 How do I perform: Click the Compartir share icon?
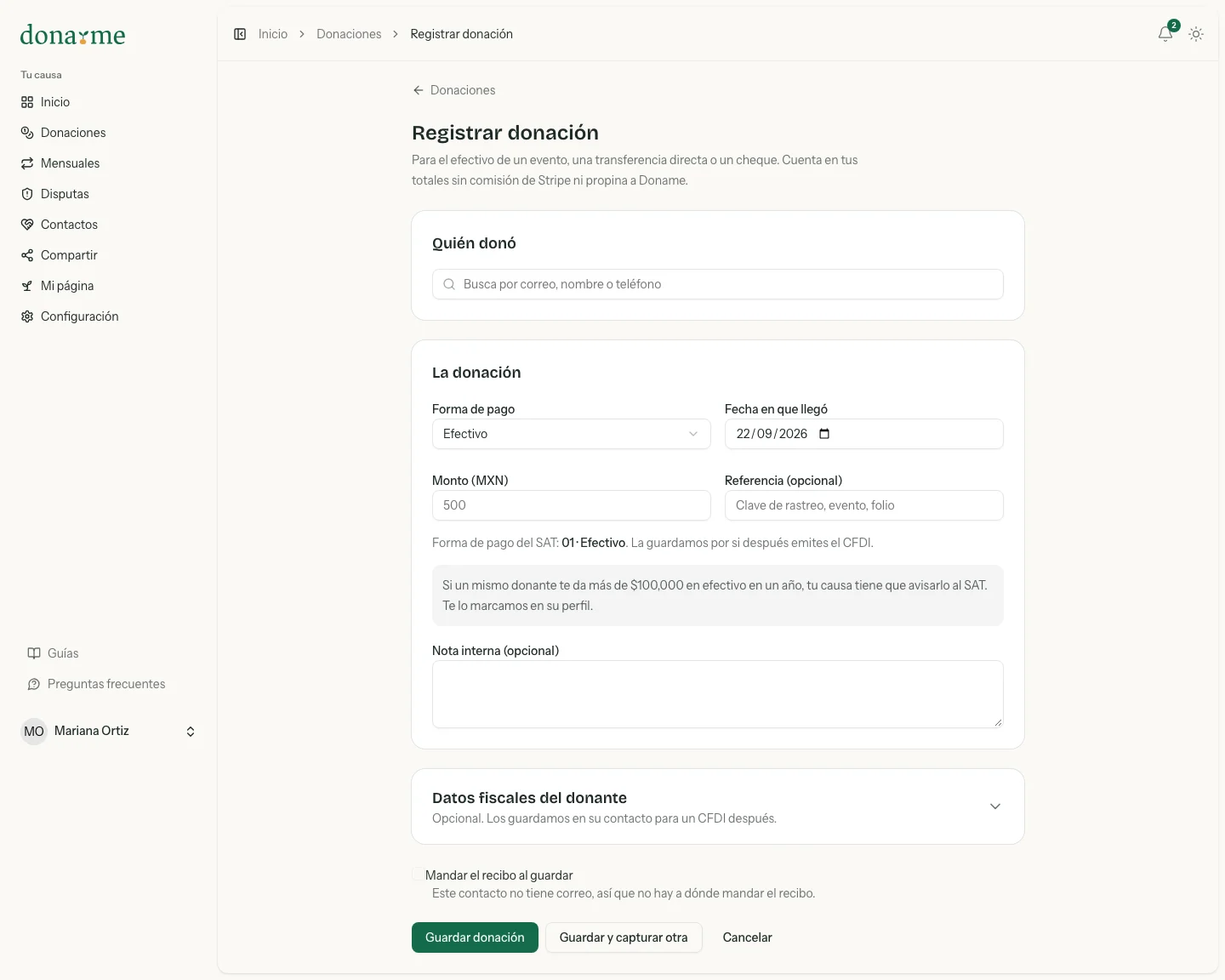(x=27, y=255)
